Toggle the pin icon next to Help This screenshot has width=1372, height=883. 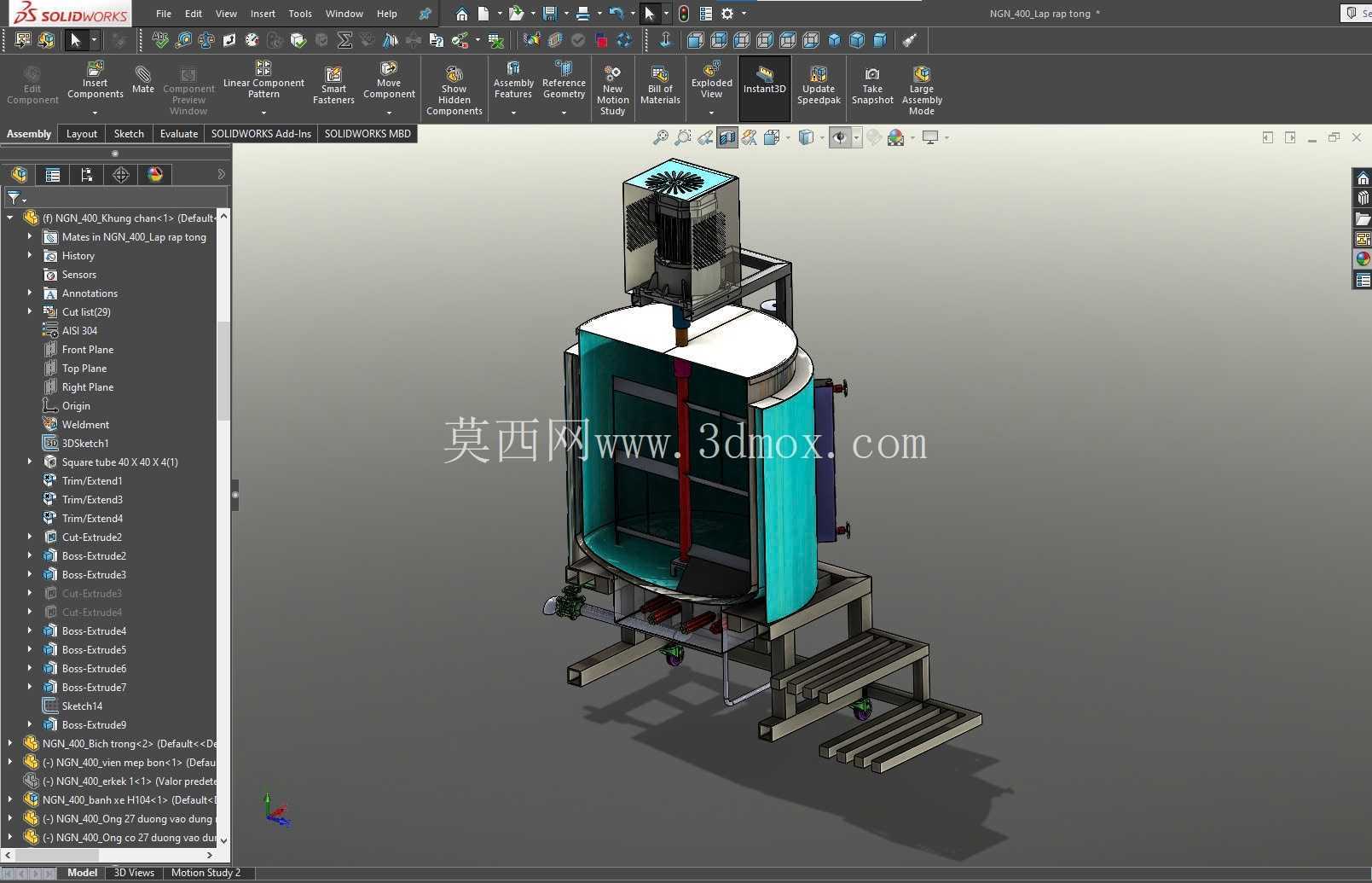pos(425,14)
